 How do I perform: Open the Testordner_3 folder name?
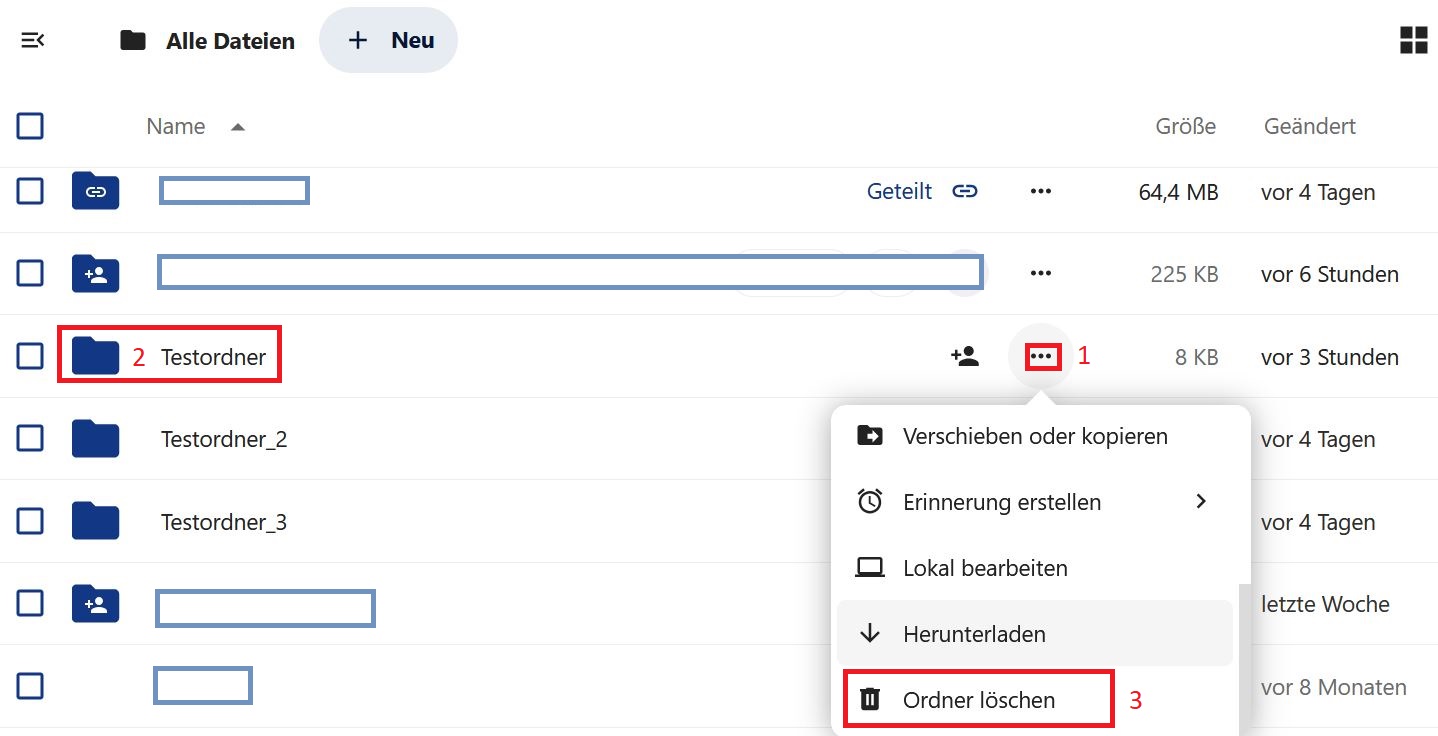point(224,522)
